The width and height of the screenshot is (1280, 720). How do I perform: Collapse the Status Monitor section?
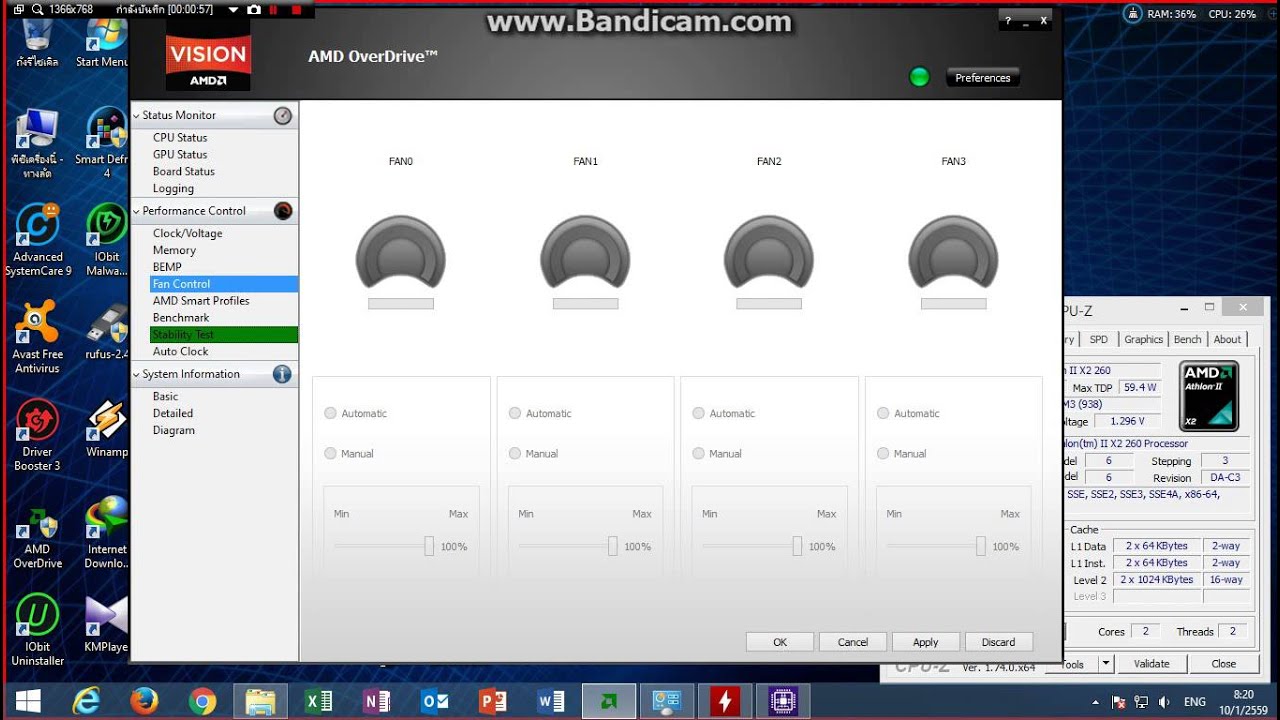[x=136, y=116]
